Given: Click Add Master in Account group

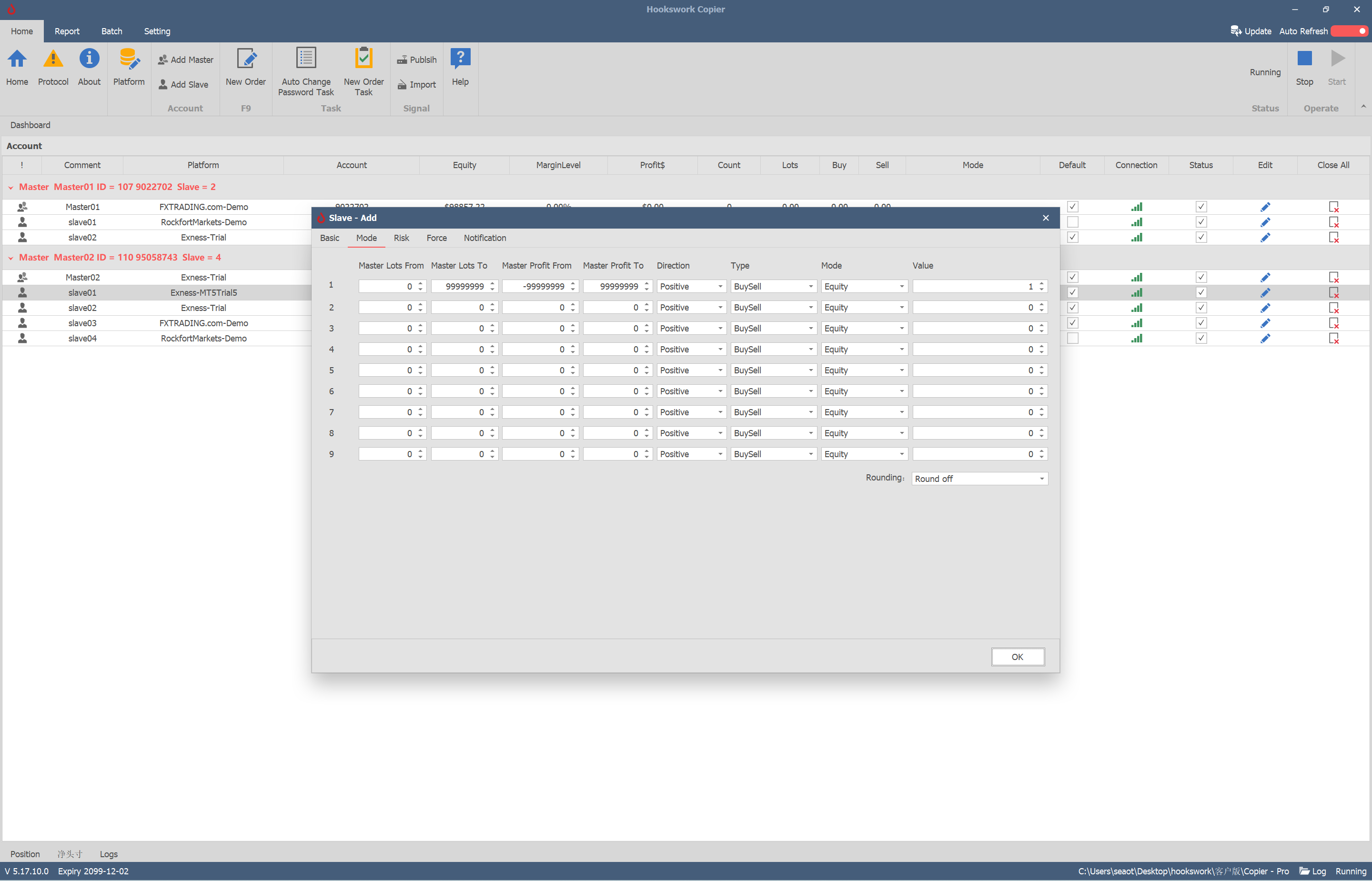Looking at the screenshot, I should [185, 60].
